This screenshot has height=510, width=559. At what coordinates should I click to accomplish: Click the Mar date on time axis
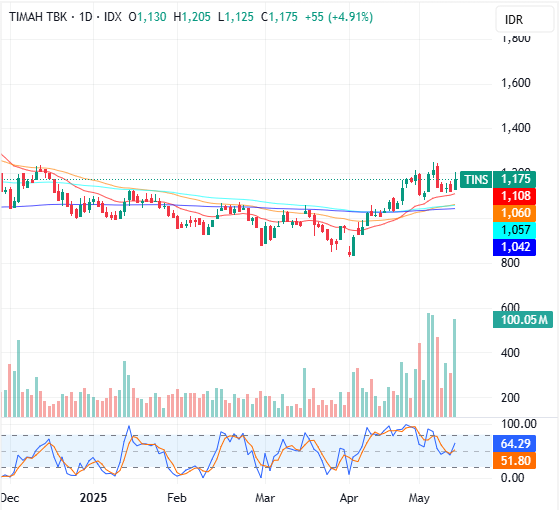tap(265, 498)
